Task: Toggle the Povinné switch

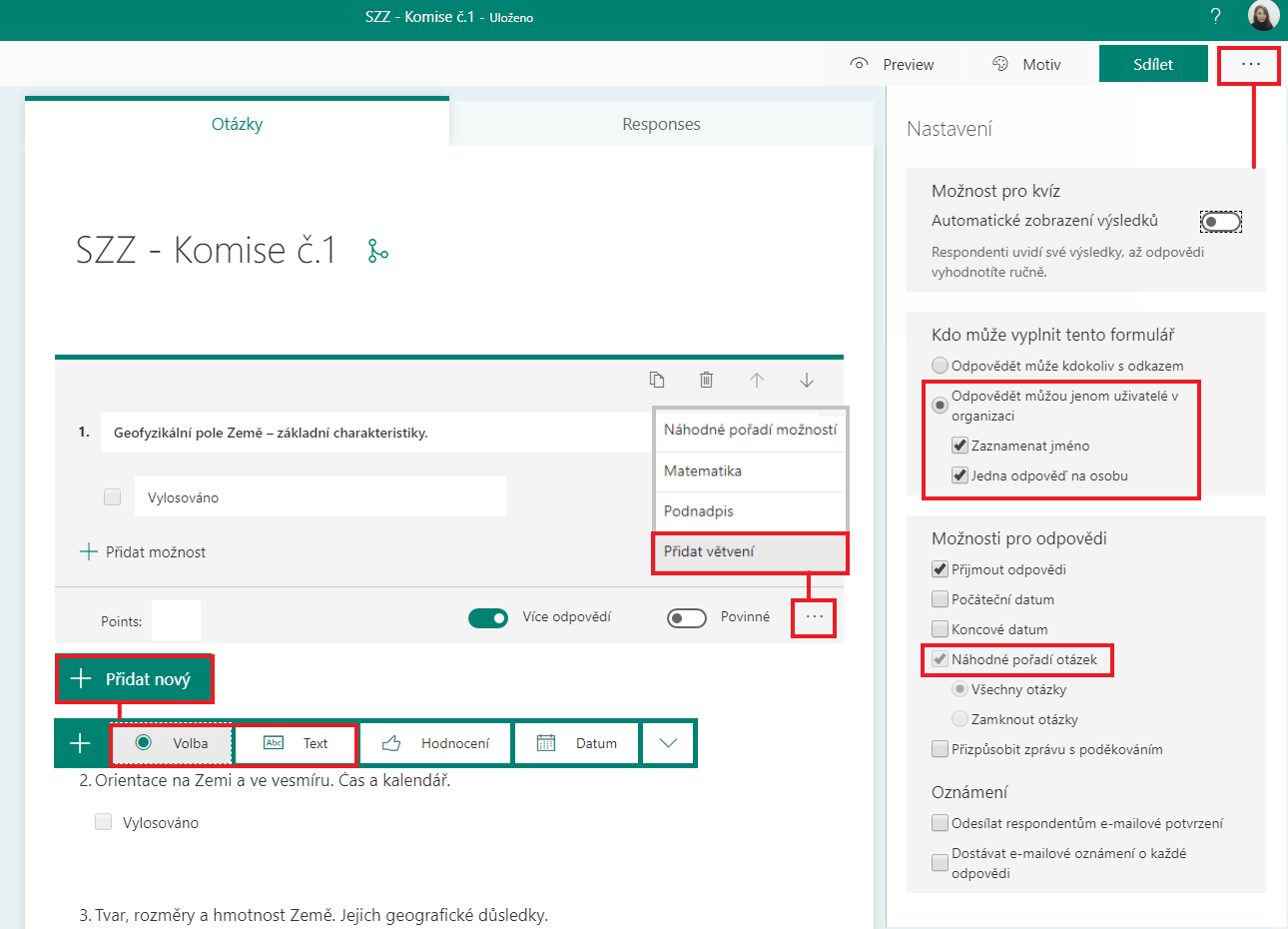Action: 687,618
